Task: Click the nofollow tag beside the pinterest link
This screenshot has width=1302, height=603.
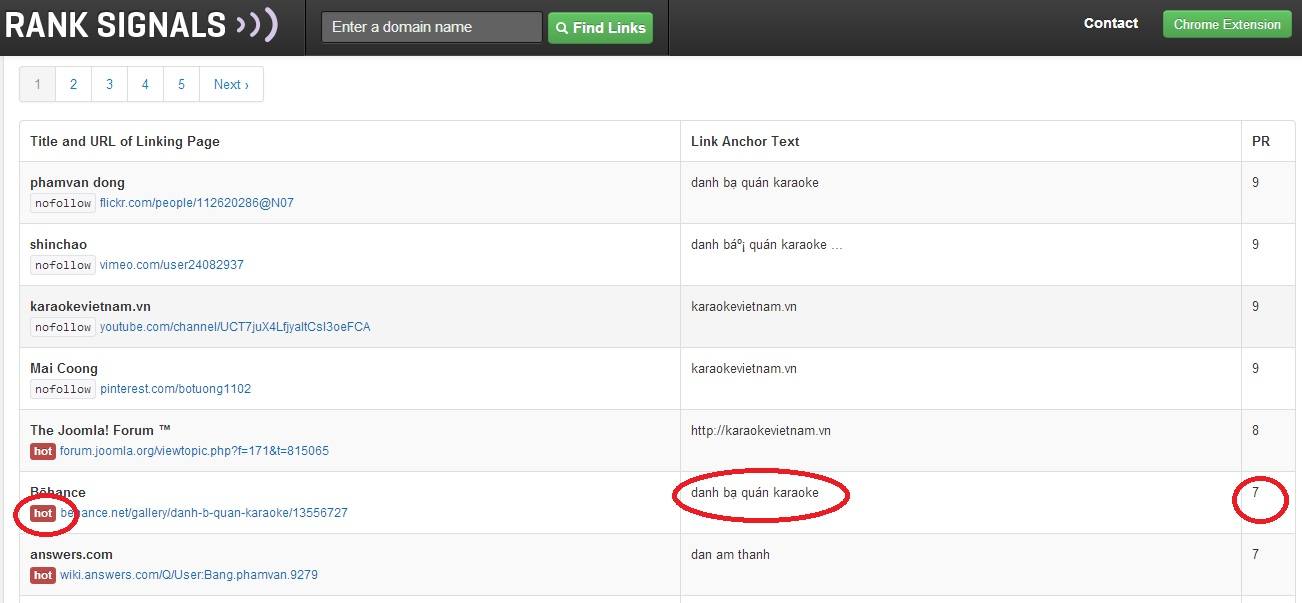Action: click(x=63, y=389)
